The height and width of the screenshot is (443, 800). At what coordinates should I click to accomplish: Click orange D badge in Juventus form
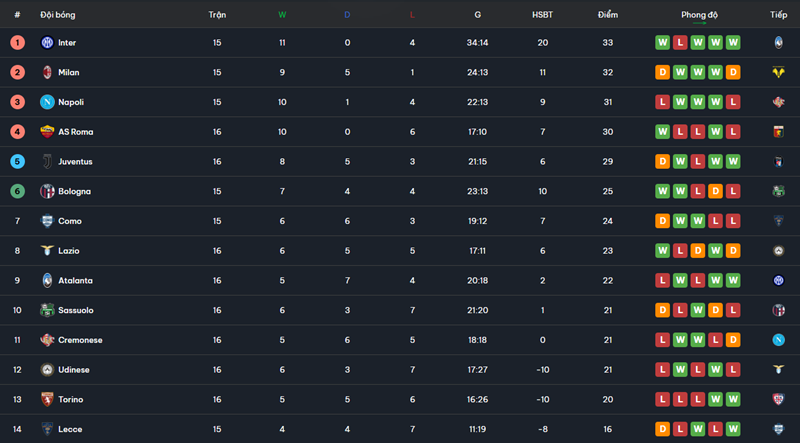[663, 162]
